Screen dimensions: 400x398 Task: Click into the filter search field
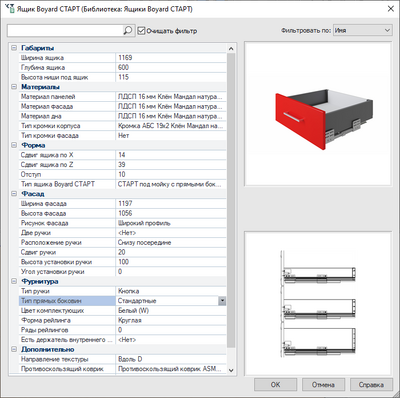tap(65, 31)
